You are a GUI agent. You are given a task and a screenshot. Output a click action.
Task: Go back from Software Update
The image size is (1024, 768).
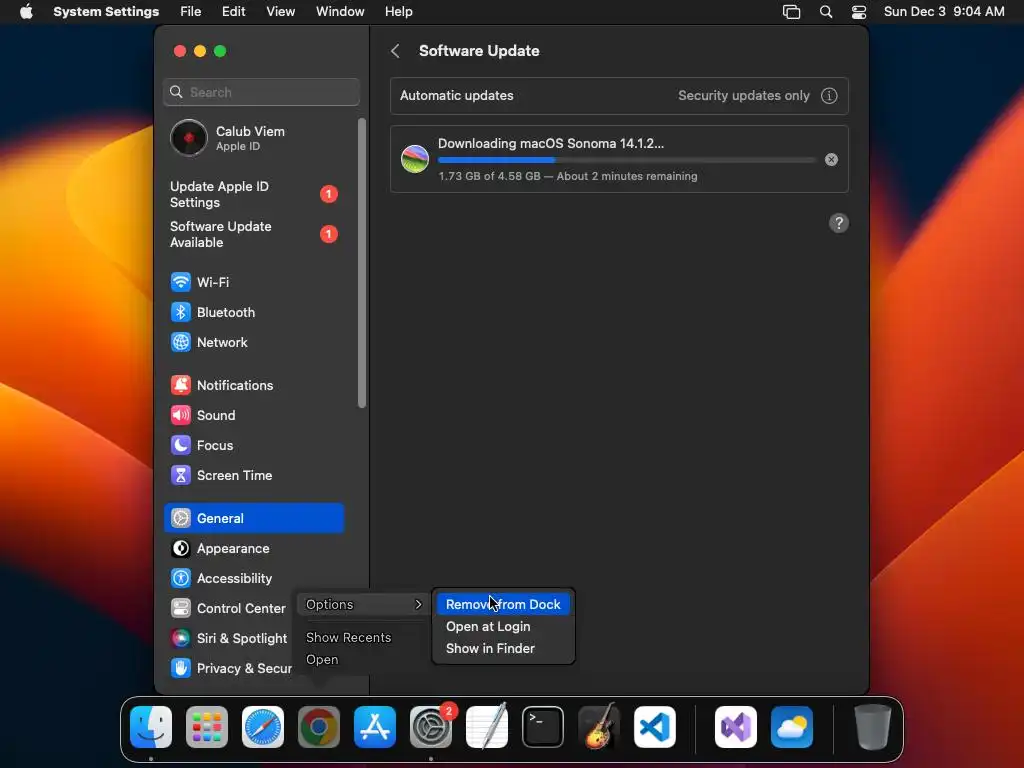tap(395, 51)
